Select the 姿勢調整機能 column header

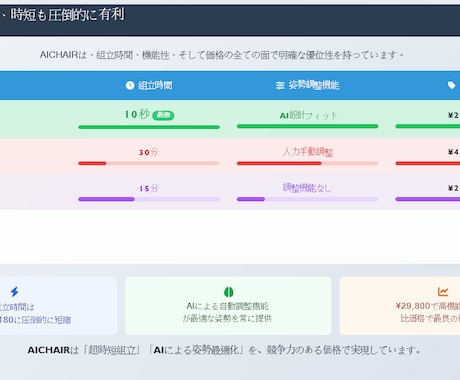pos(307,85)
